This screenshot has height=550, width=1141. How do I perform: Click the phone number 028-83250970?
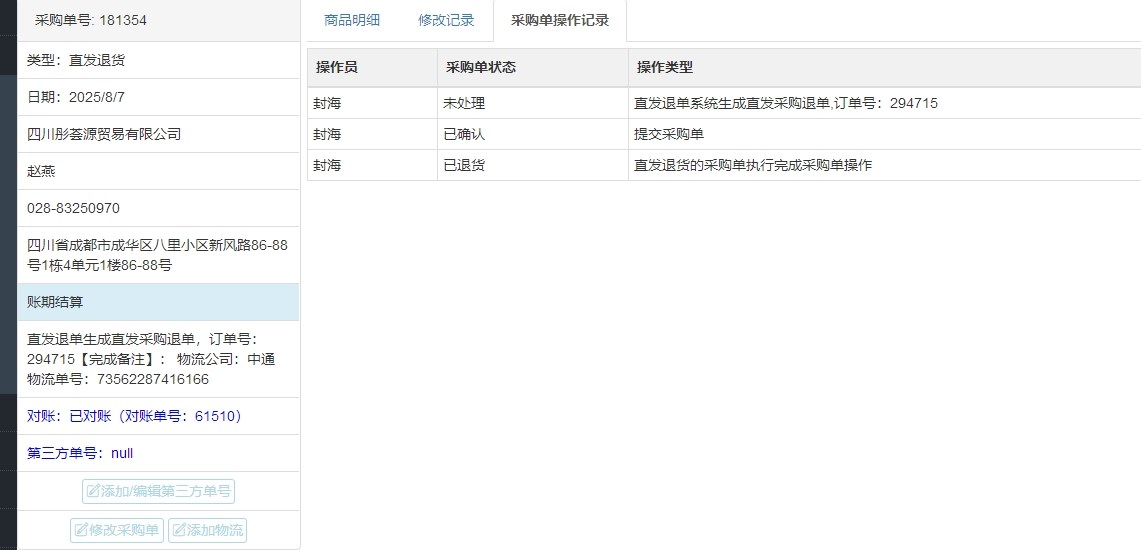(74, 208)
